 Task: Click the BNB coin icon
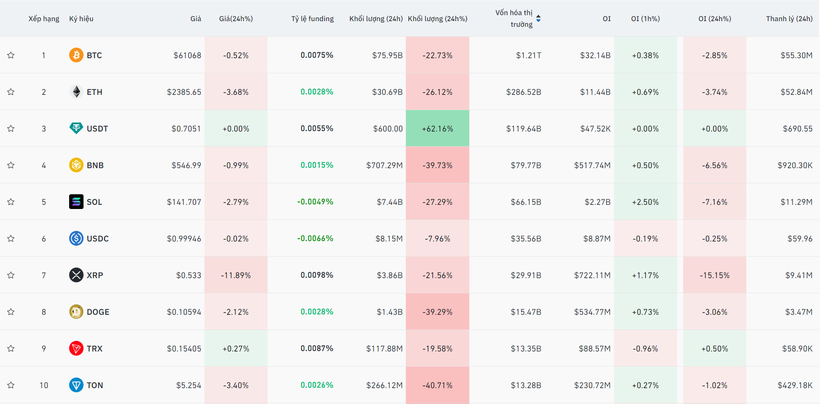76,165
